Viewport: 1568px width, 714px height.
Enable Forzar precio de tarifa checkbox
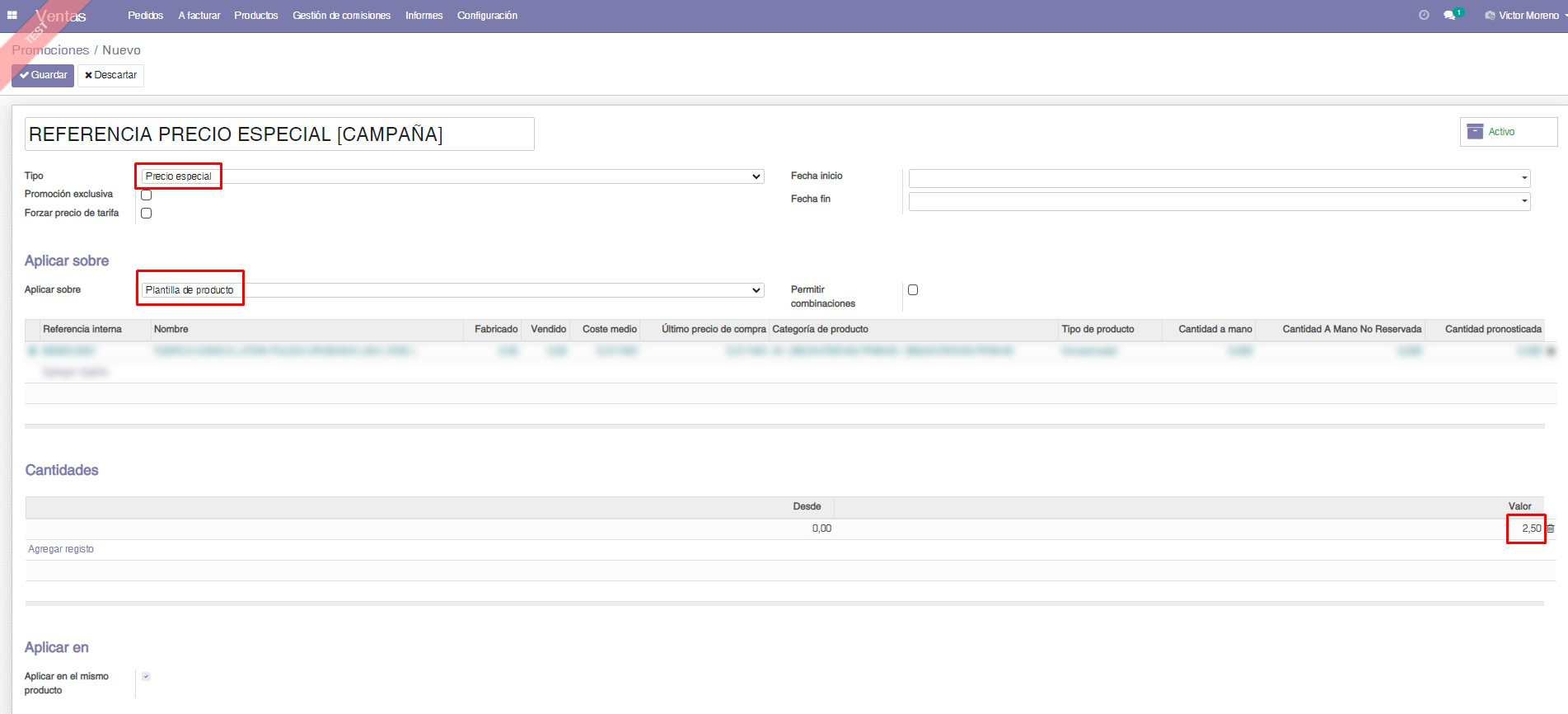tap(146, 214)
